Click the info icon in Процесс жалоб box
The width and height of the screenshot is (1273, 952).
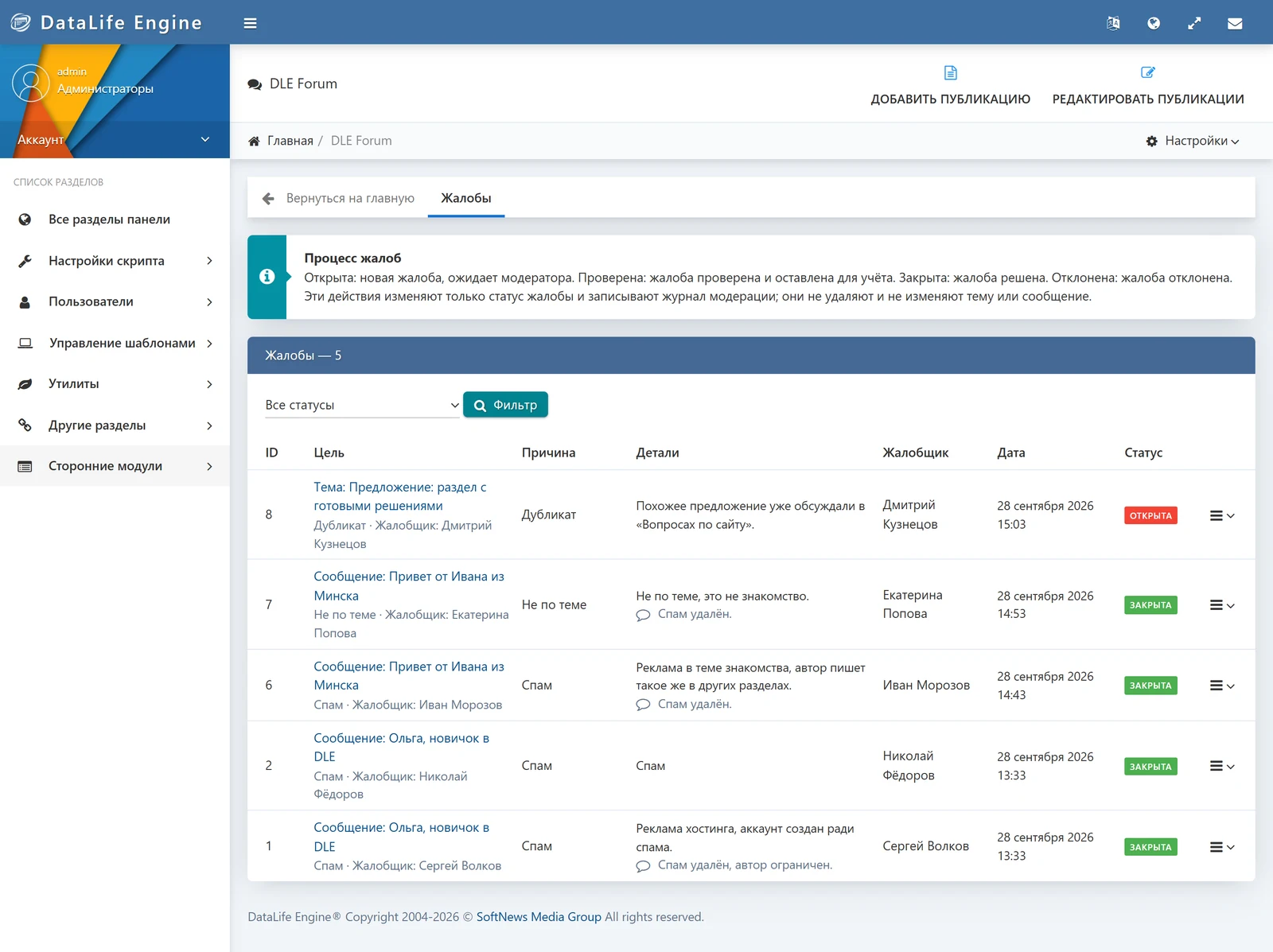tap(267, 276)
